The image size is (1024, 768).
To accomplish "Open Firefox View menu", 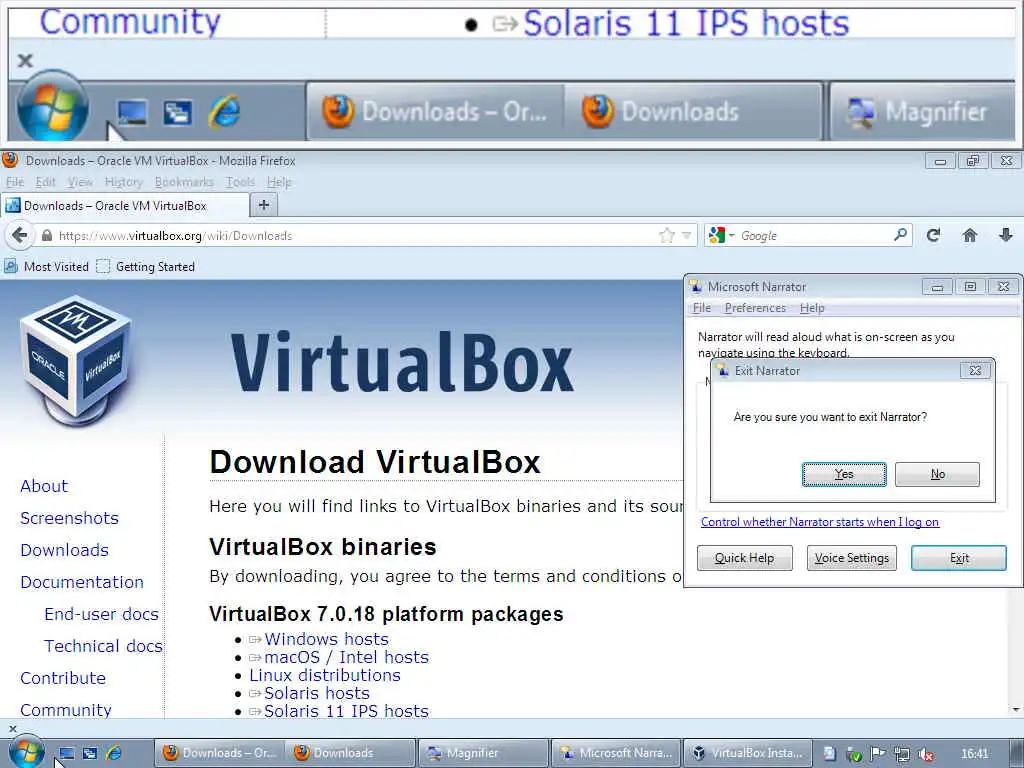I will [x=80, y=182].
